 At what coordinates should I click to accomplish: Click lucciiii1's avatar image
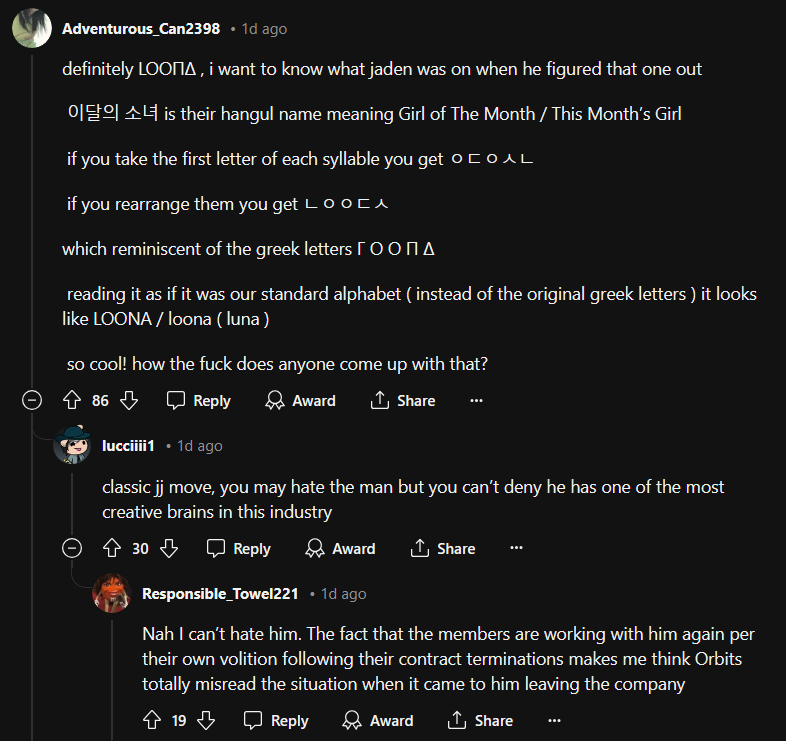(72, 445)
